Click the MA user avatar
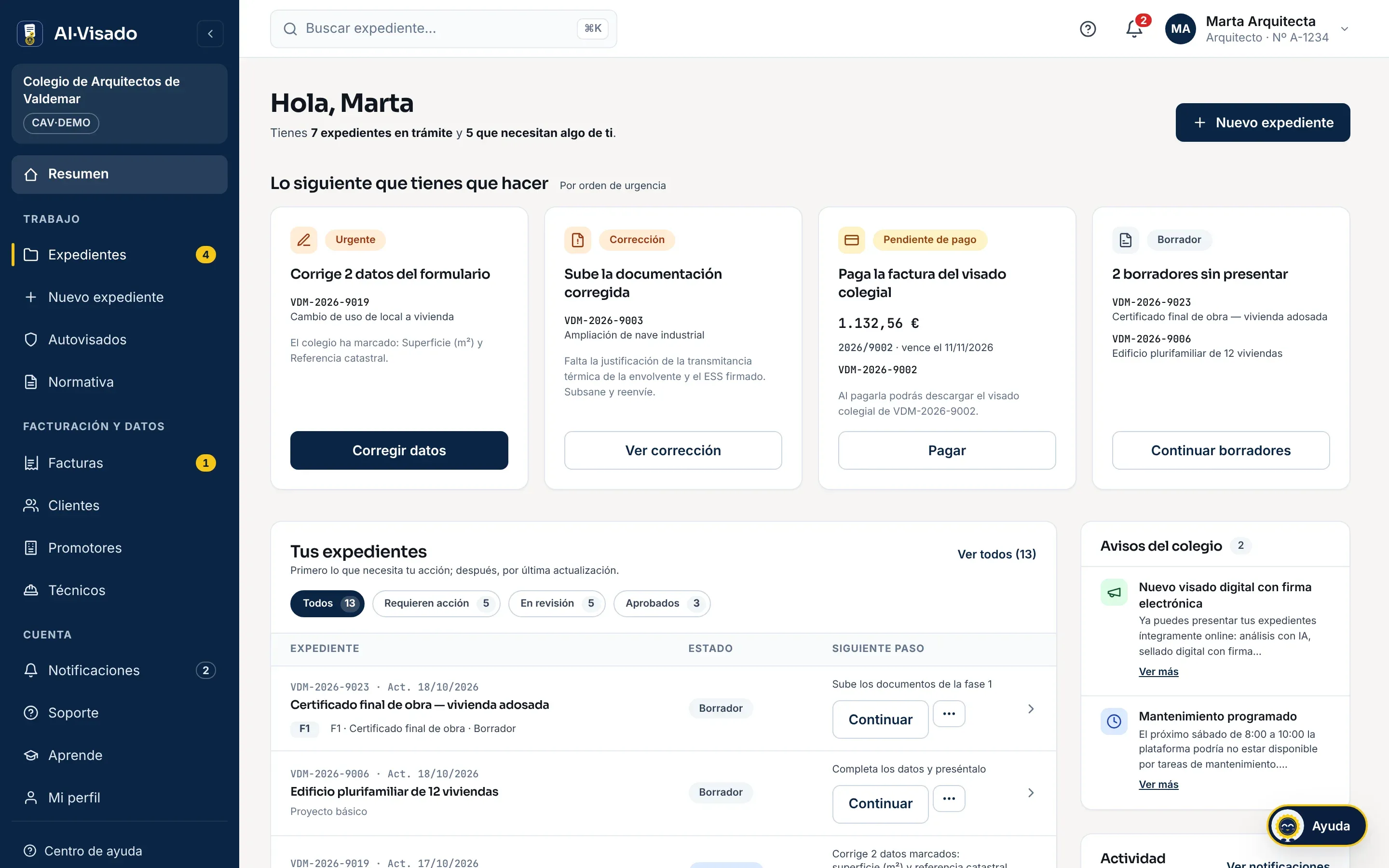The height and width of the screenshot is (868, 1389). point(1180,29)
